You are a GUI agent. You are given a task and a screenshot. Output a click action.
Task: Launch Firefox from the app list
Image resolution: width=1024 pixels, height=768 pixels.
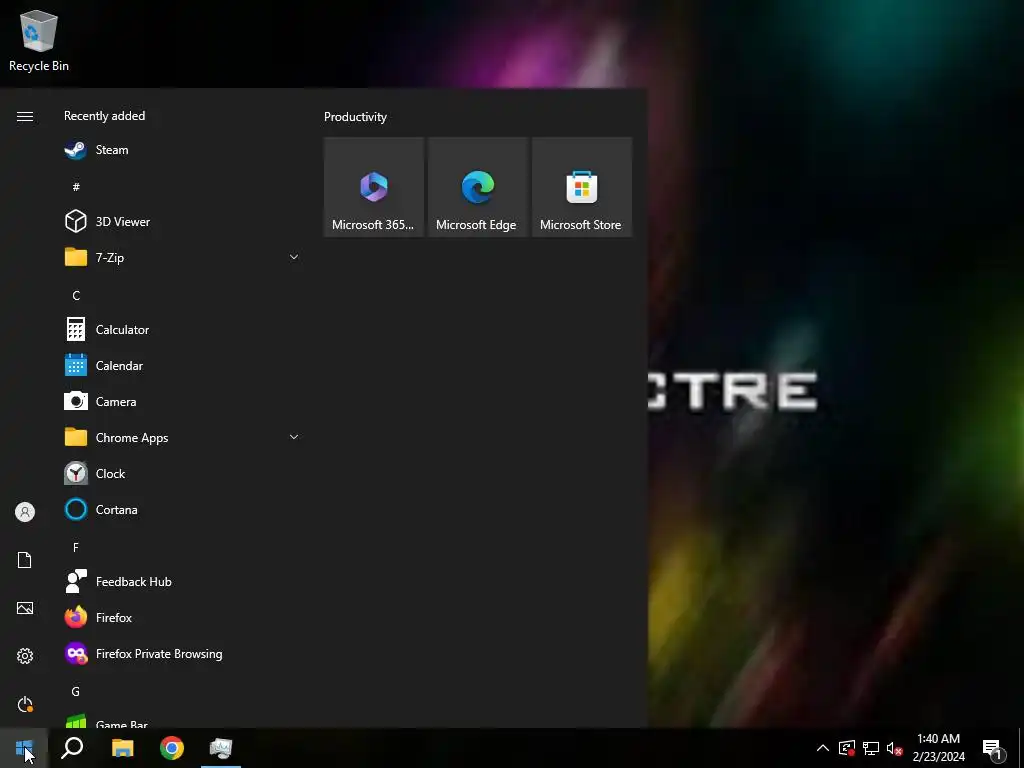[182, 617]
